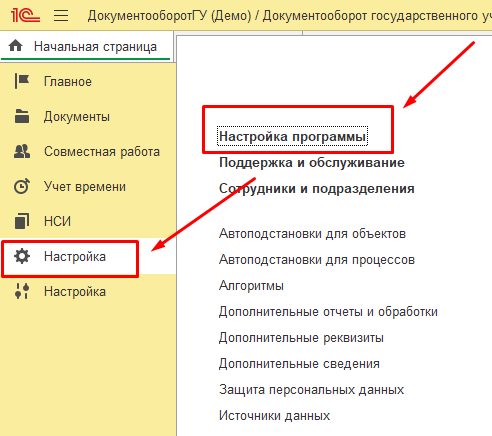Viewport: 492px width, 436px height.
Task: Click the stacked-pages icon beside НСИ
Action: pyautogui.click(x=22, y=221)
